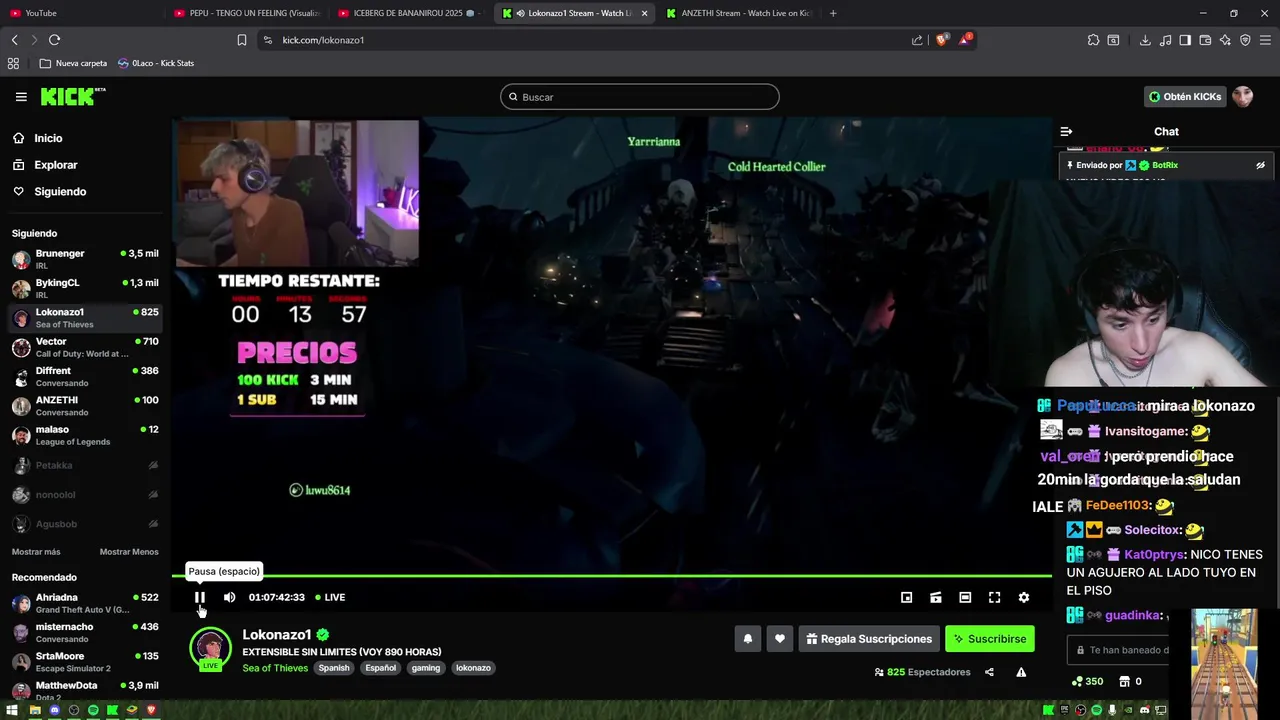
Task: Collapse the chat panel icon
Action: [x=1066, y=132]
